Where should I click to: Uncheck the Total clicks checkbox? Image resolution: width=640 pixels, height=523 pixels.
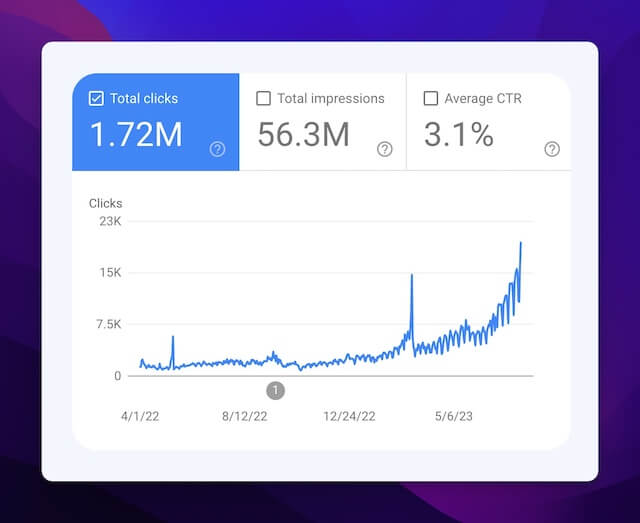96,98
